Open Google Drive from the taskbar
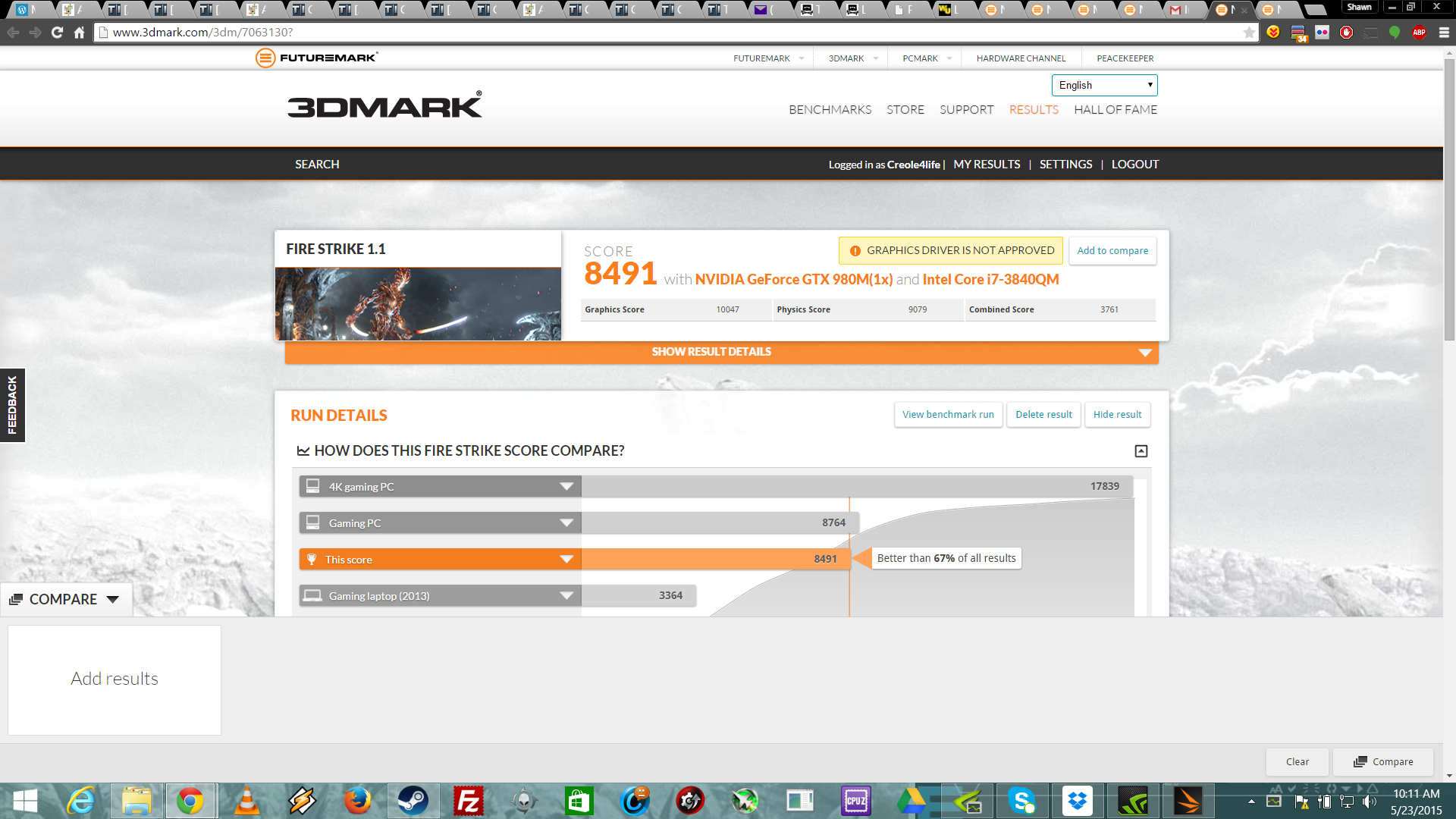 (x=912, y=801)
